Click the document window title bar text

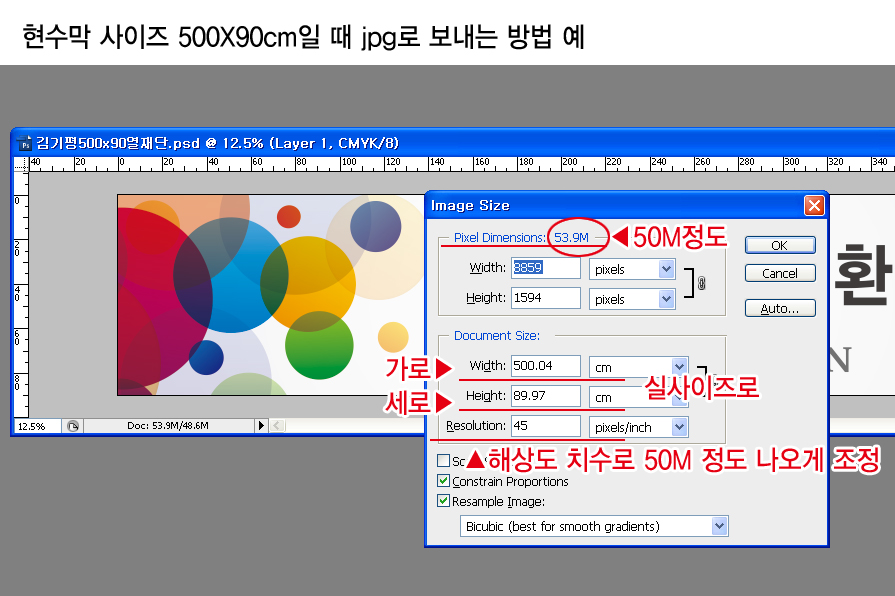point(217,143)
